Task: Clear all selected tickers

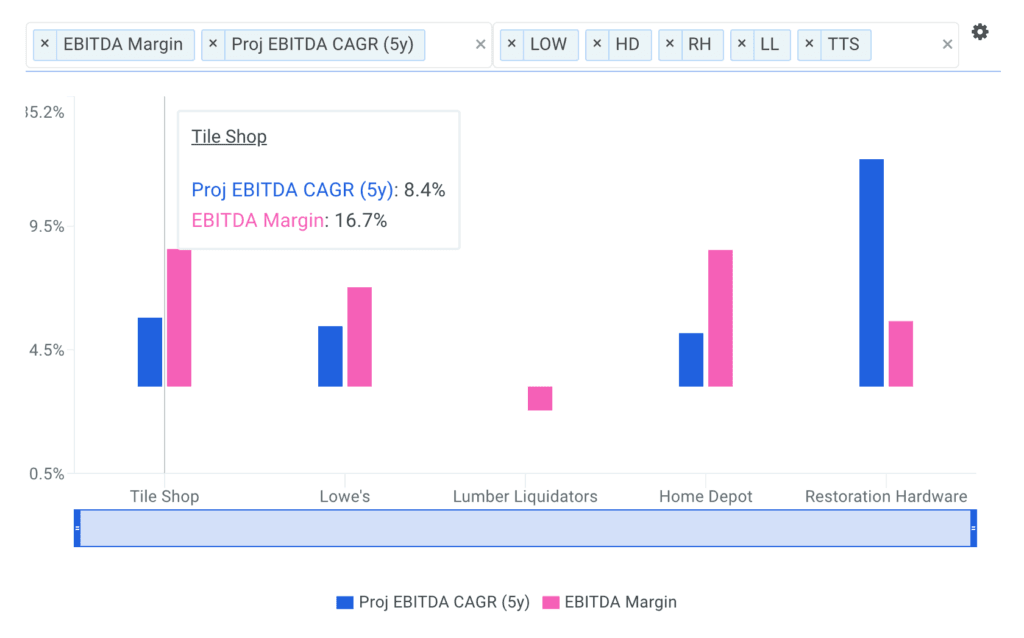Action: (947, 45)
